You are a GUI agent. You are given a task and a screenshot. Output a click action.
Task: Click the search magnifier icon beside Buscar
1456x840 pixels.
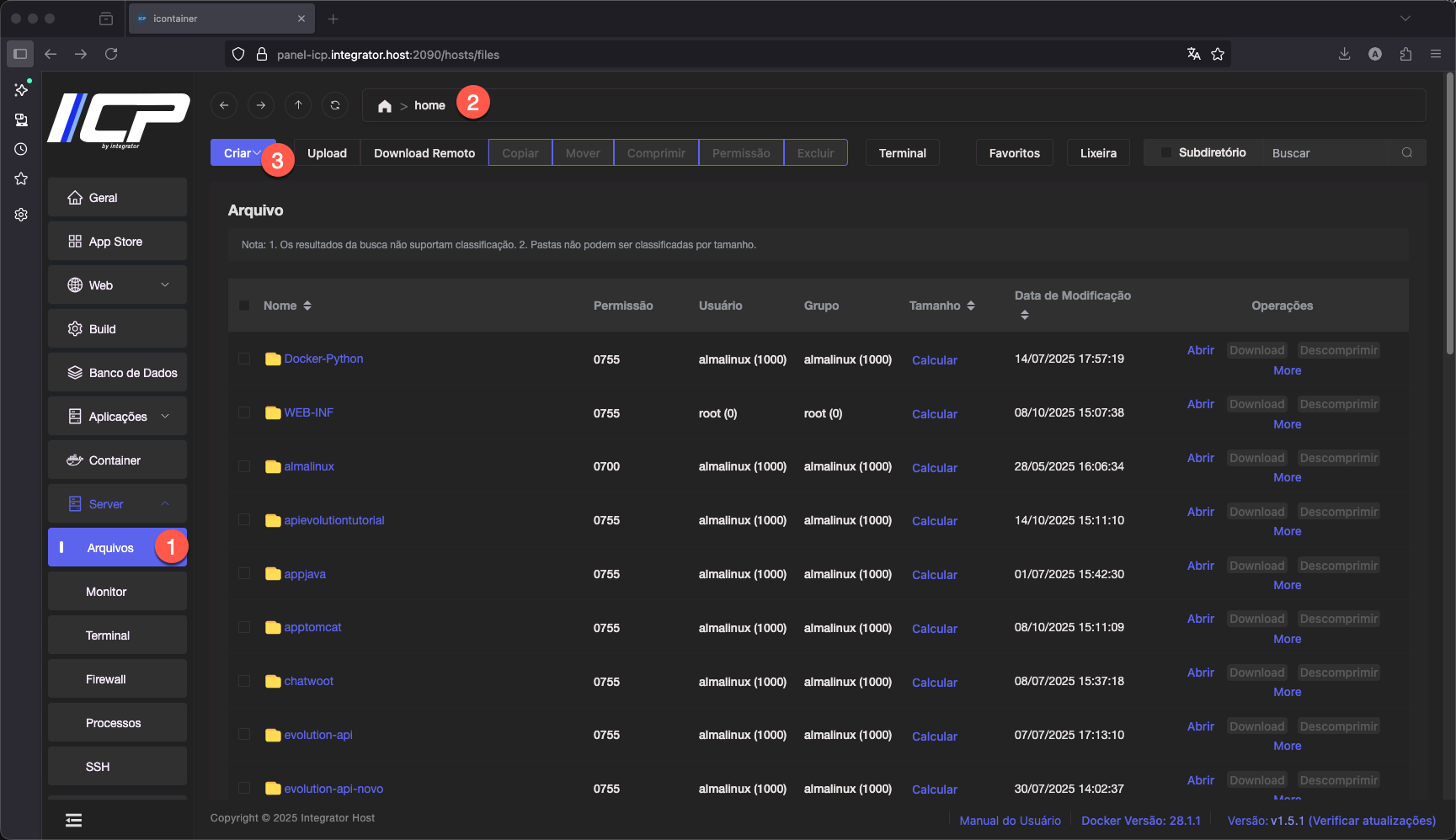[1406, 152]
